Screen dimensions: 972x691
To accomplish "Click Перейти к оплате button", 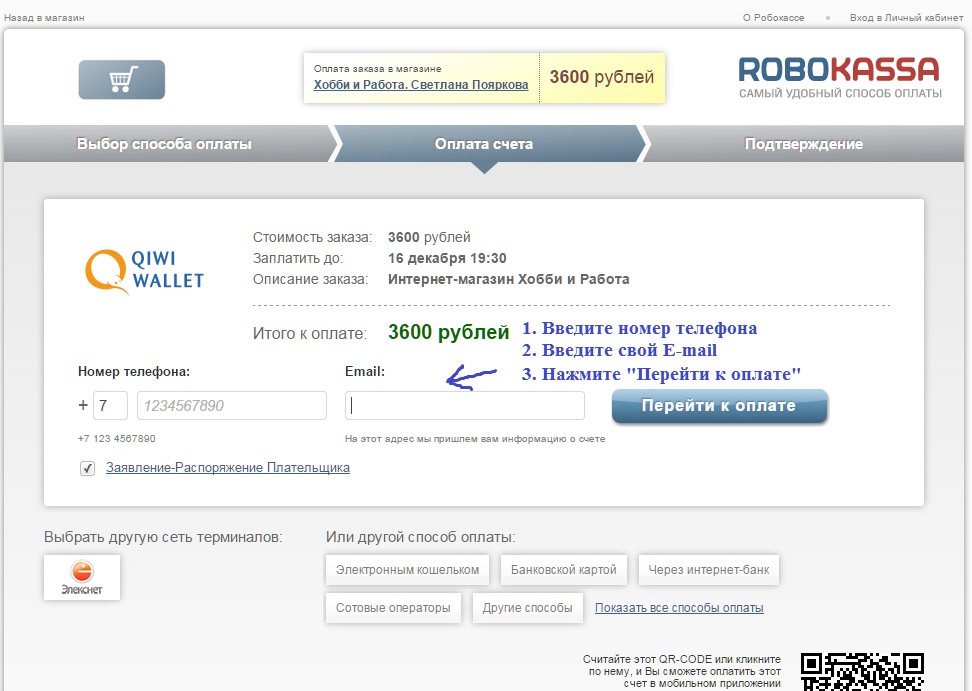I will click(x=719, y=406).
